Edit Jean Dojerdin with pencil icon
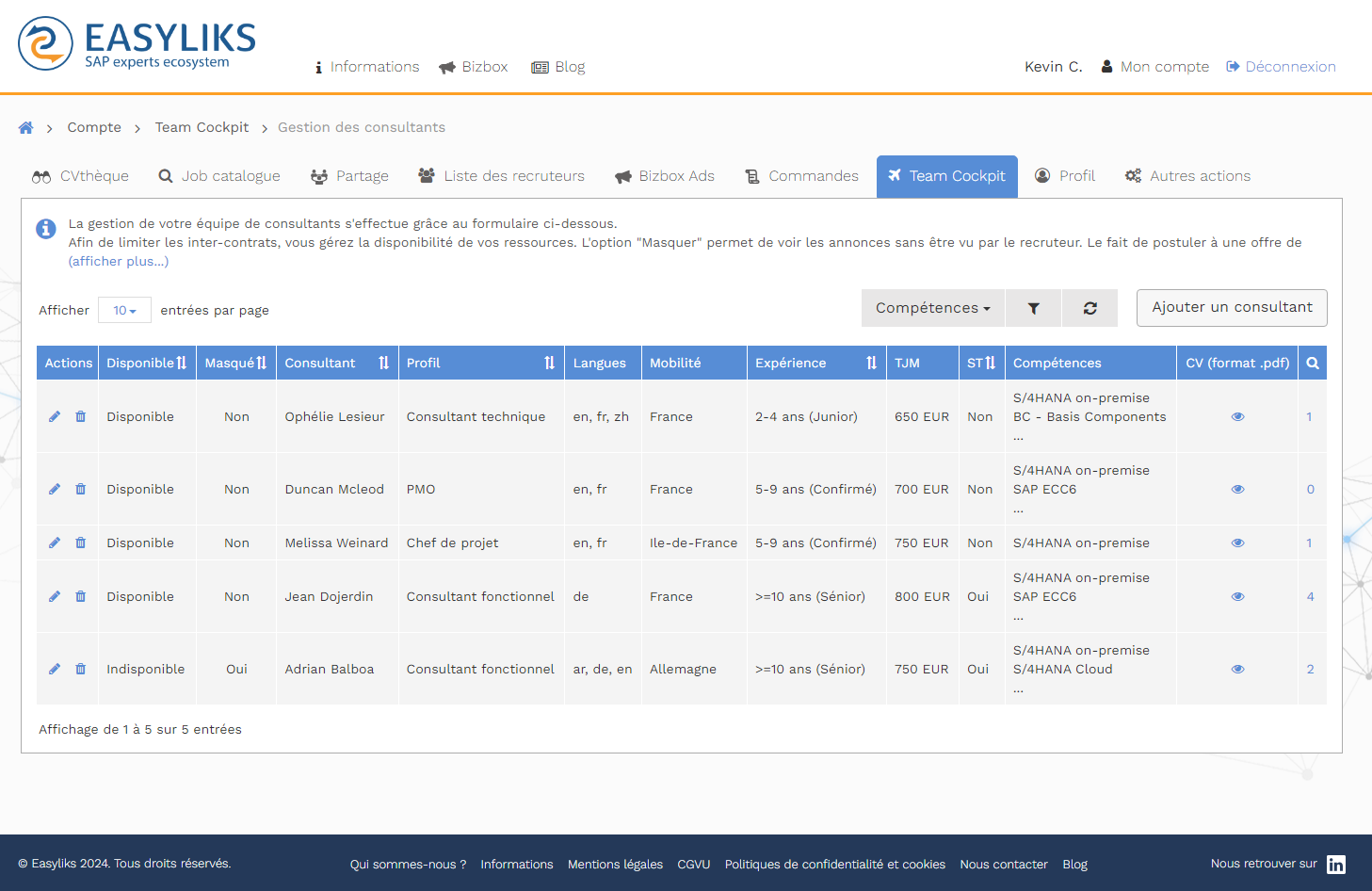Viewport: 1372px width, 891px height. click(55, 596)
